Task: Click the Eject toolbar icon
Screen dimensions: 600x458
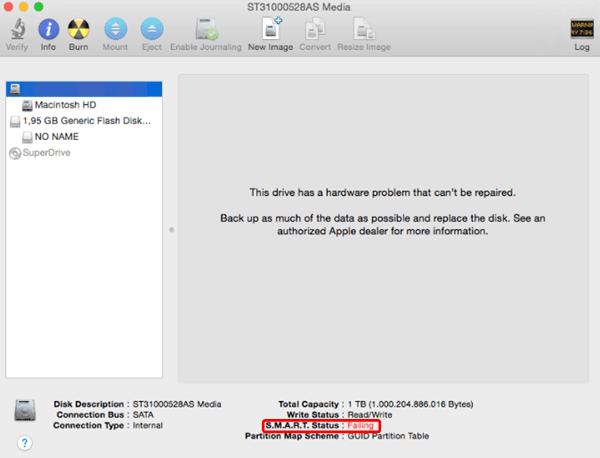Action: click(152, 29)
